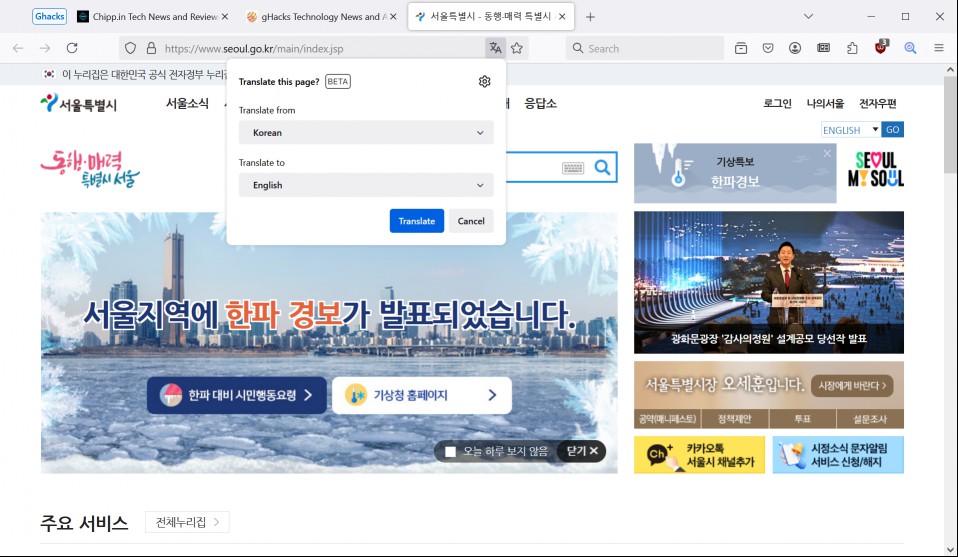The height and width of the screenshot is (557, 958).
Task: Open the 설문조사 tab
Action: [870, 419]
